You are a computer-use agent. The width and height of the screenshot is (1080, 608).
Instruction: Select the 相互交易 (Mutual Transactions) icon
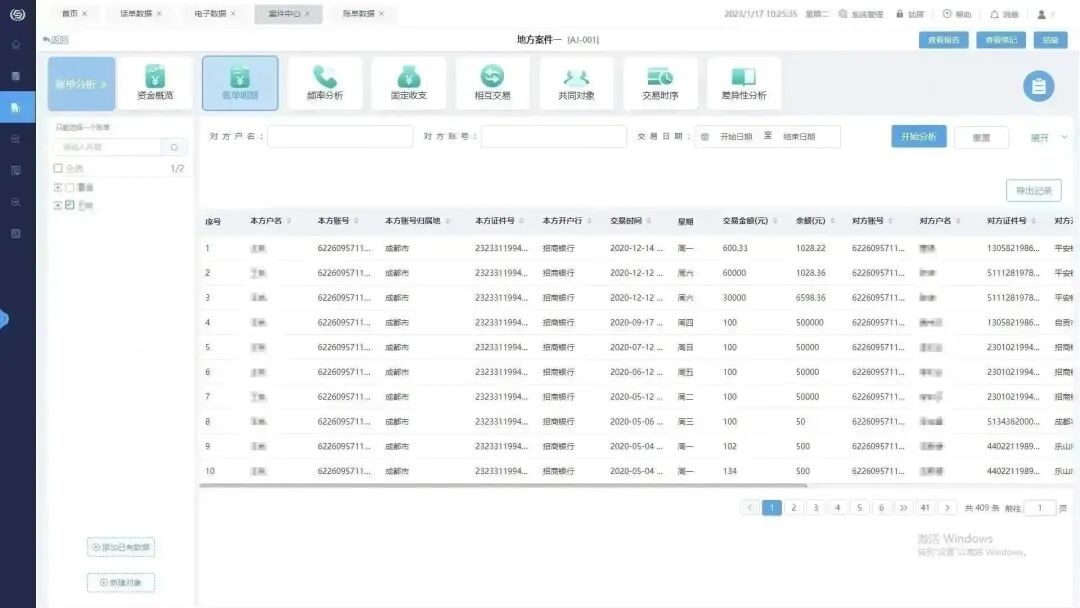click(x=490, y=82)
